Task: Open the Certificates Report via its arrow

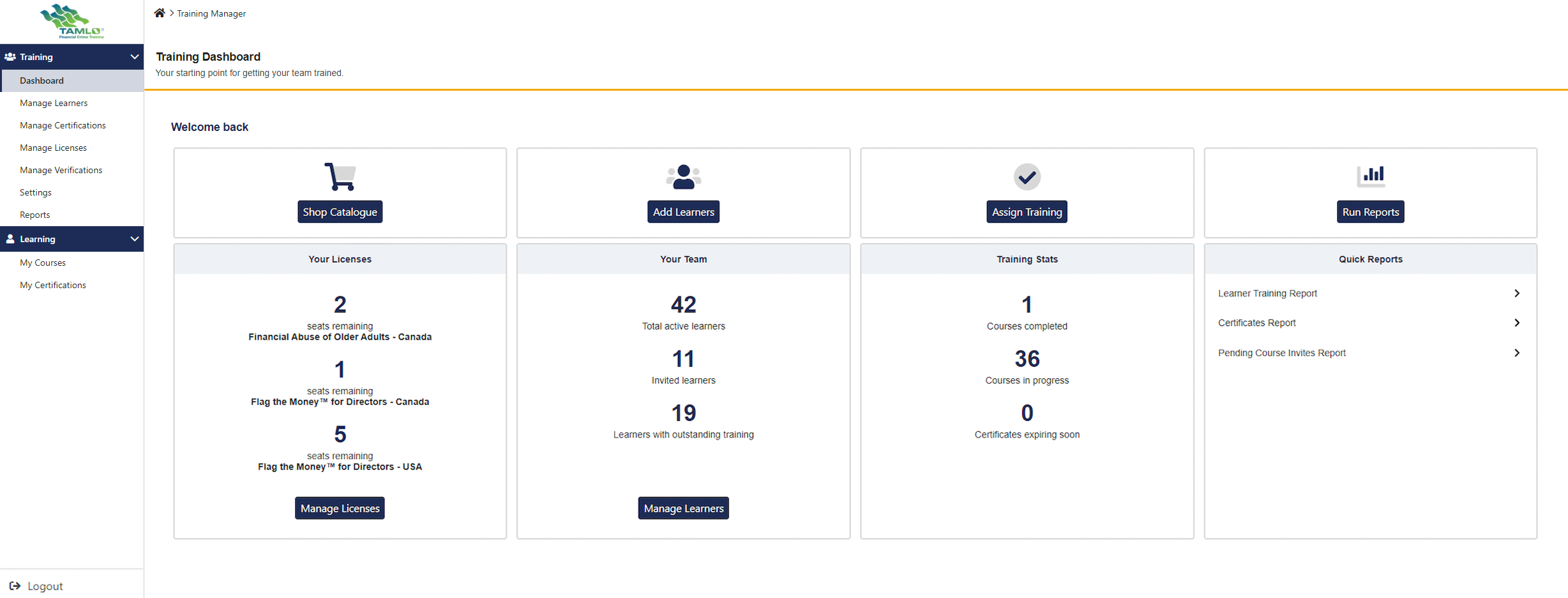Action: click(x=1517, y=323)
